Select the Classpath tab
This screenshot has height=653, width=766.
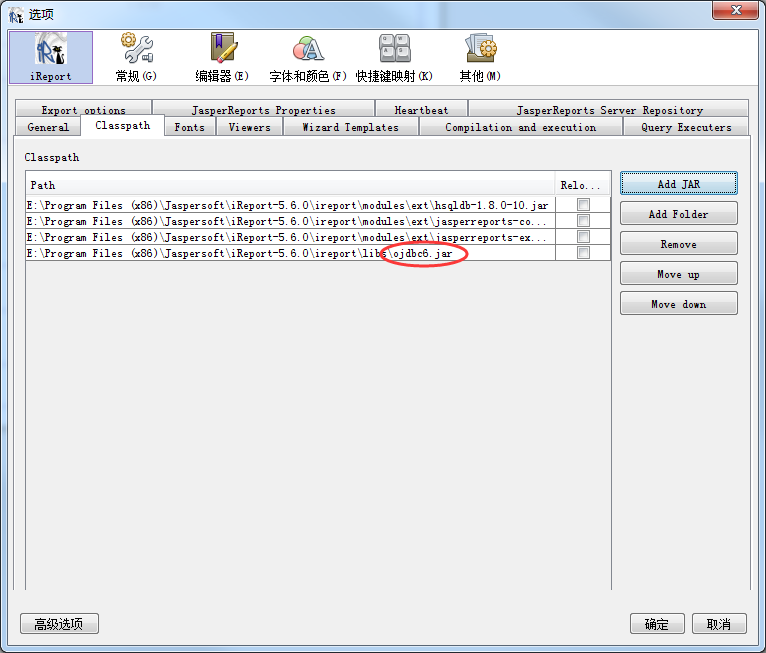pyautogui.click(x=123, y=126)
